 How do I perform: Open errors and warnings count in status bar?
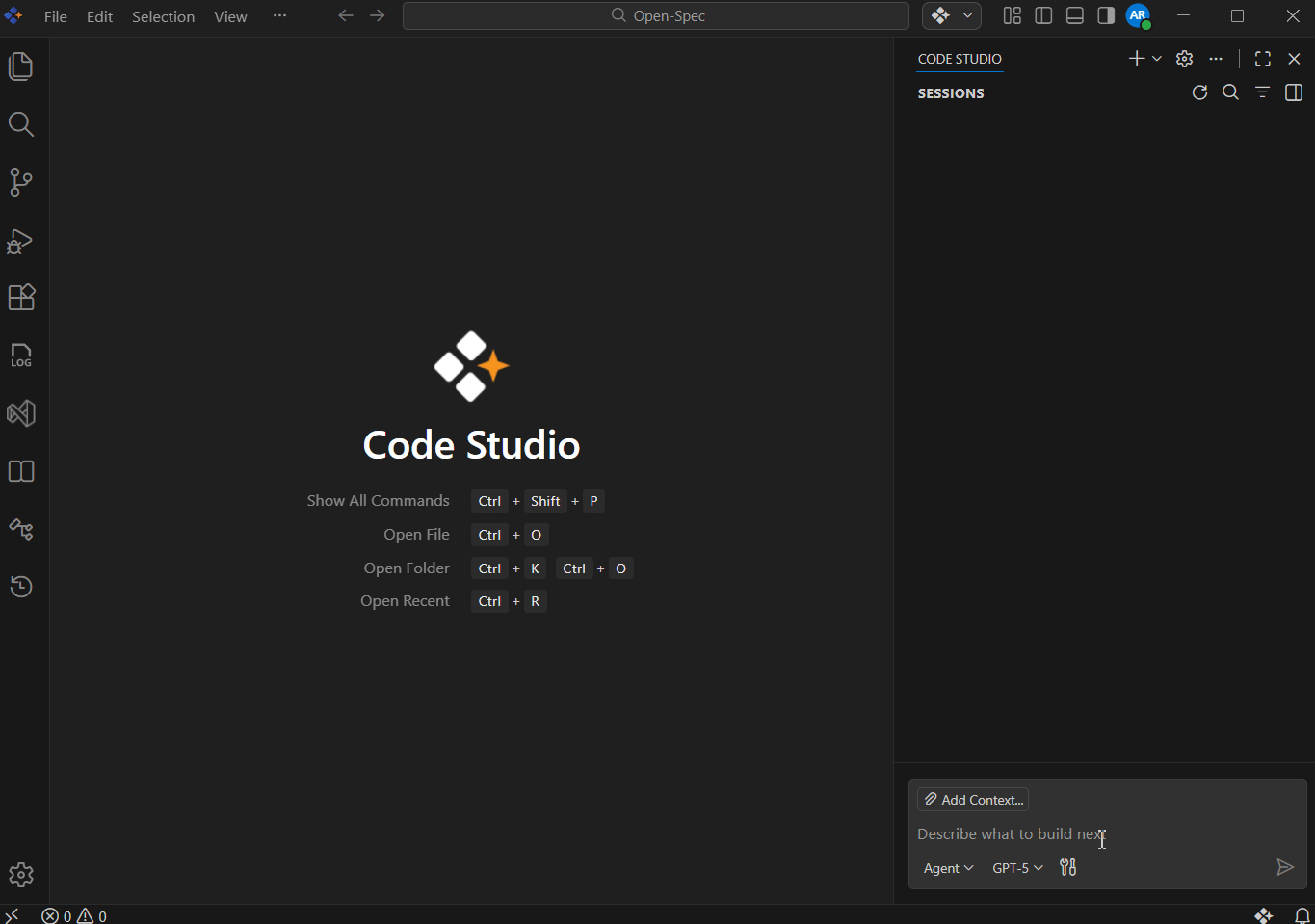point(74,916)
